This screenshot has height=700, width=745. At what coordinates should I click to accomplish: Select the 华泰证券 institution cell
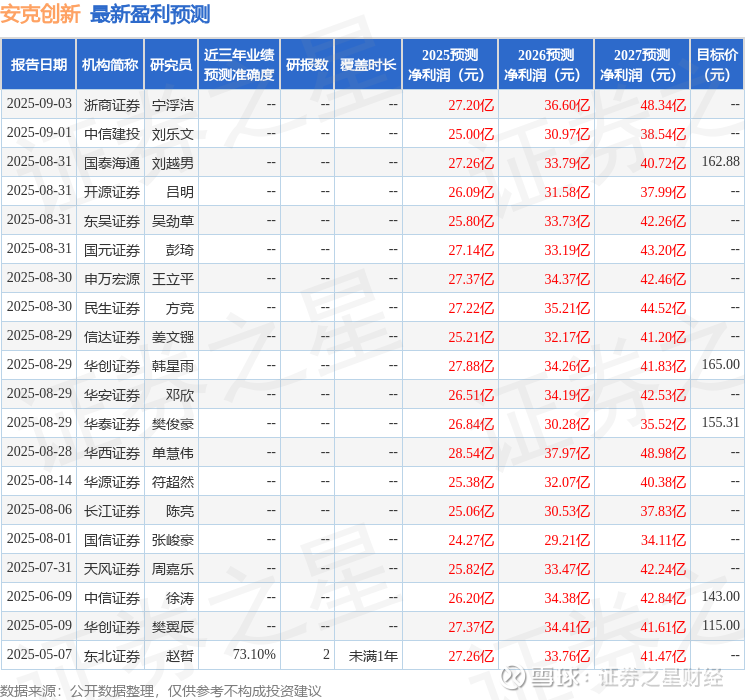[112, 424]
